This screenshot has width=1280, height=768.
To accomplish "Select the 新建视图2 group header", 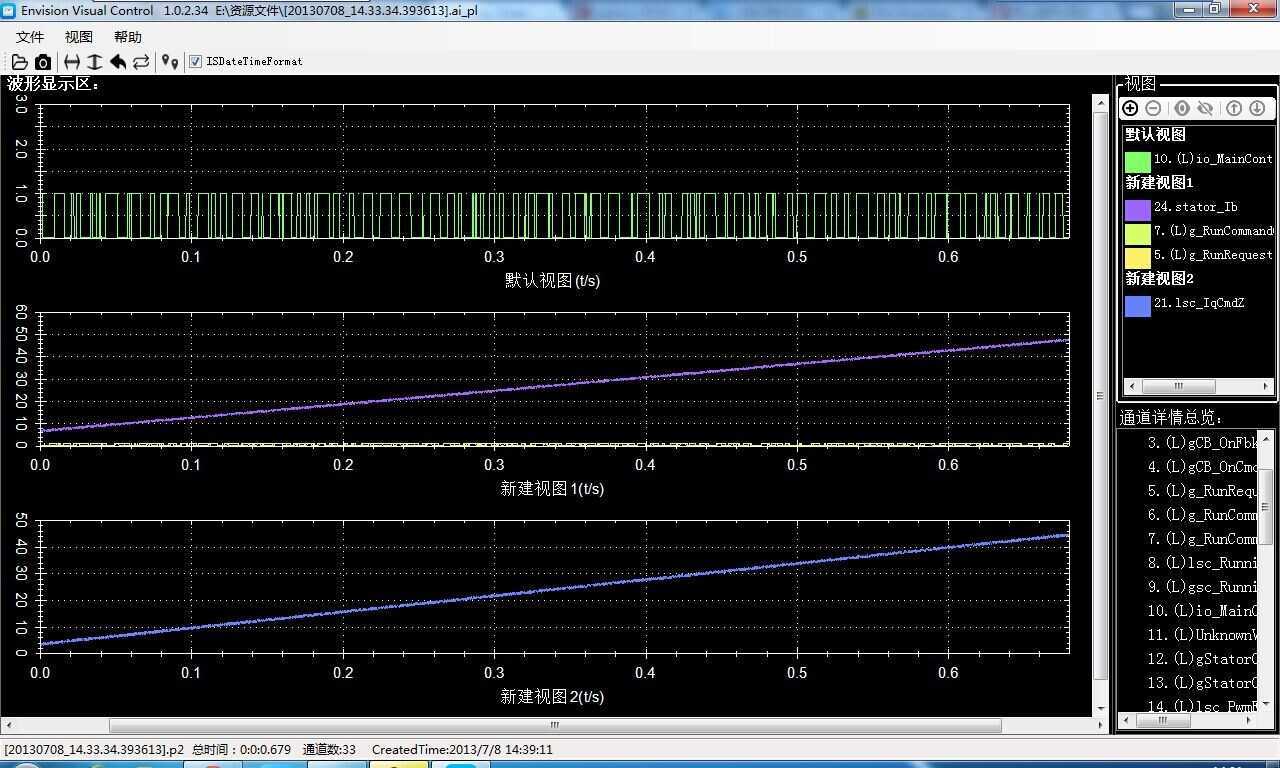I will pos(1159,279).
